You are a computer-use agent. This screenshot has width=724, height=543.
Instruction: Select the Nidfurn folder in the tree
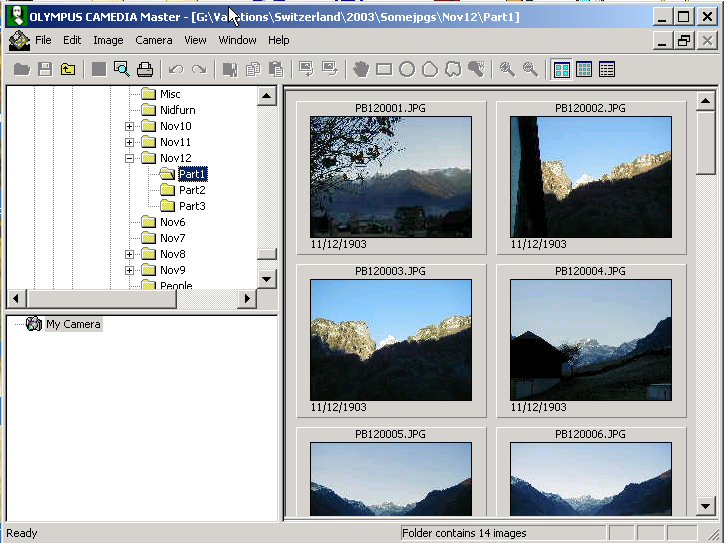click(x=179, y=110)
